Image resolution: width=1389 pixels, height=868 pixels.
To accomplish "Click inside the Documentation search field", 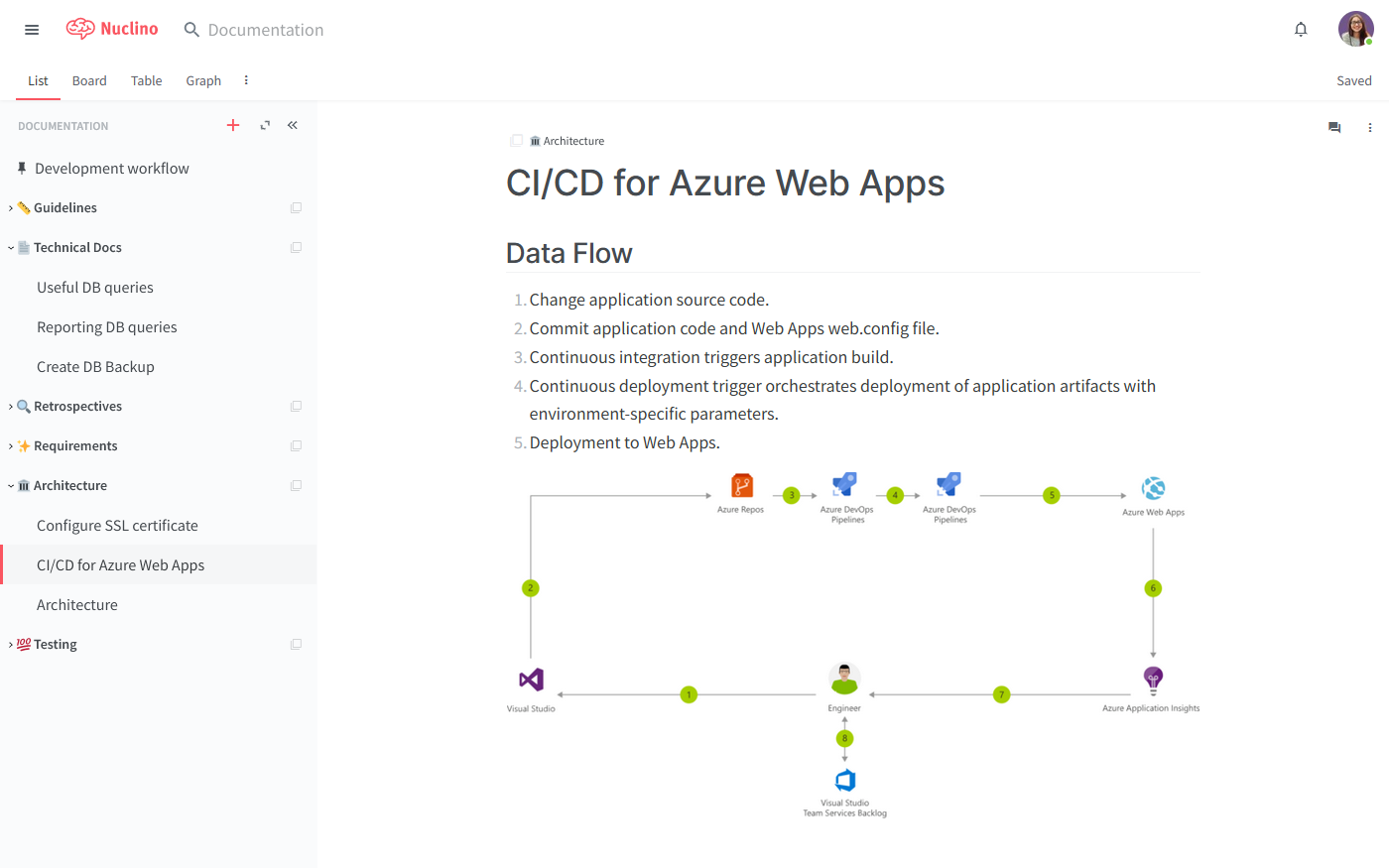I will tap(265, 30).
